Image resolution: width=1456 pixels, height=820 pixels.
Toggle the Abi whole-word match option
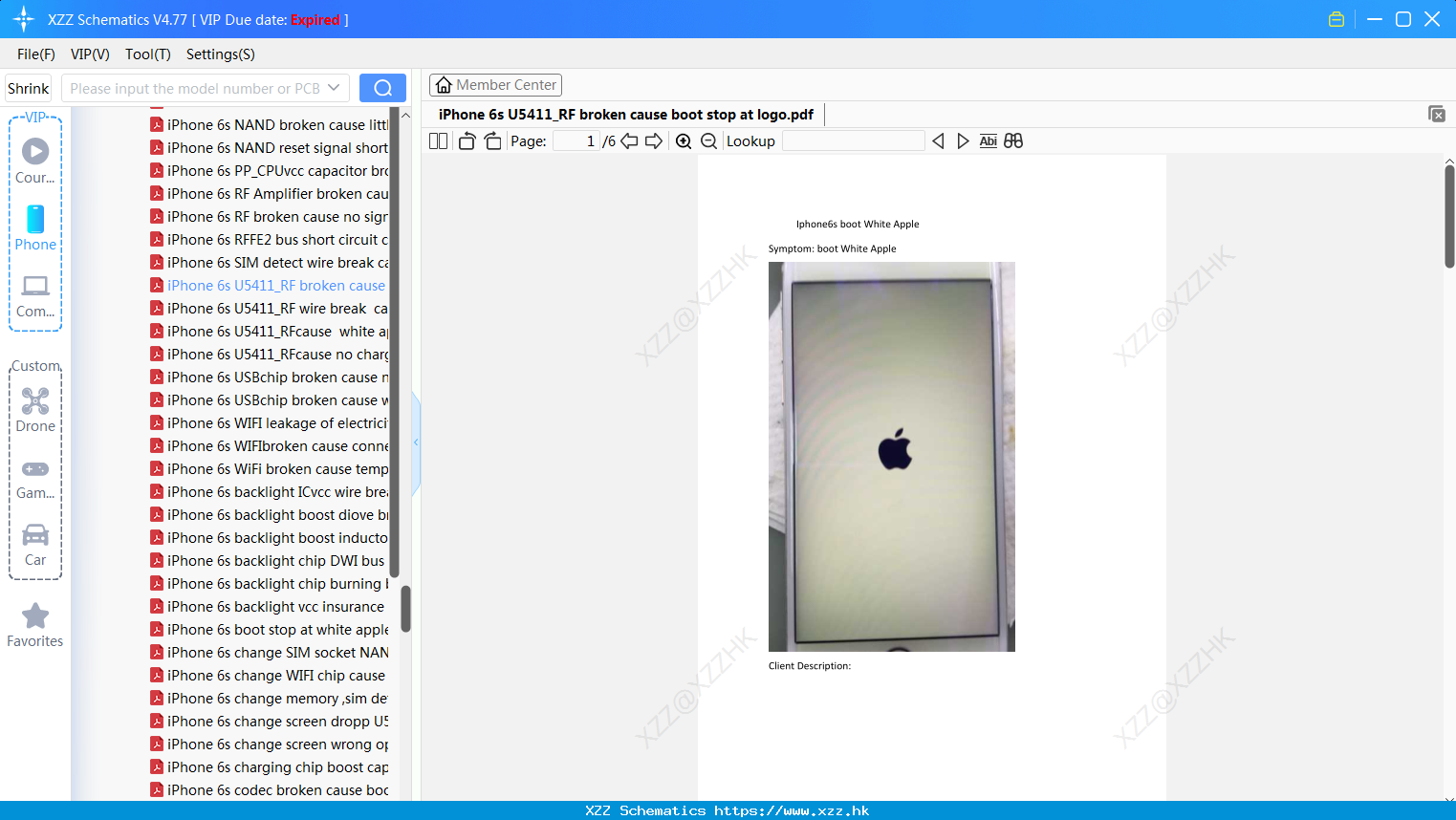(x=989, y=141)
